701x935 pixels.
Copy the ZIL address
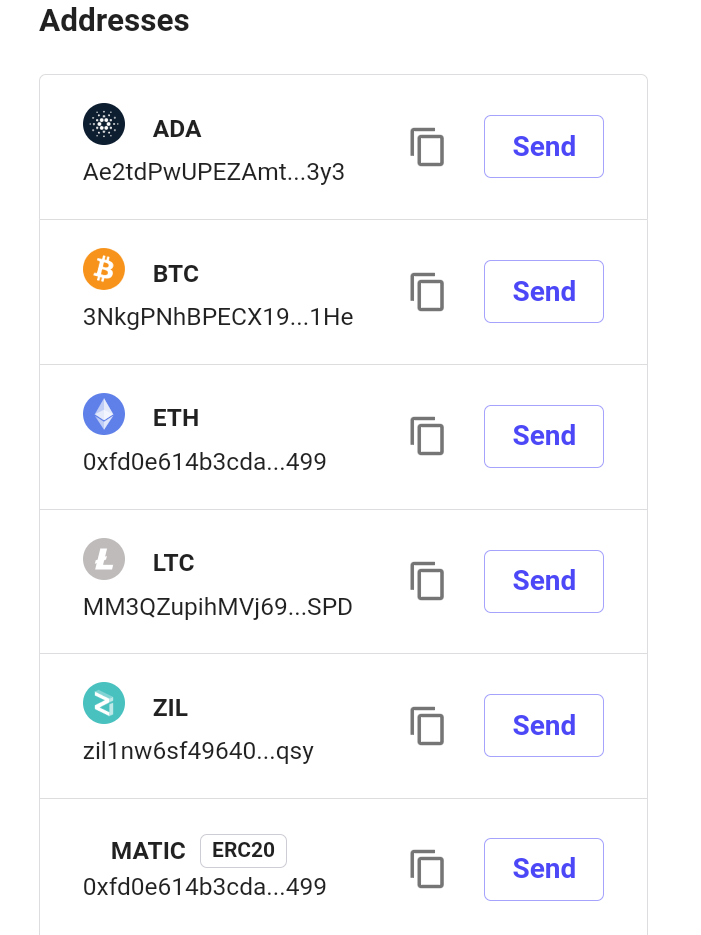427,726
